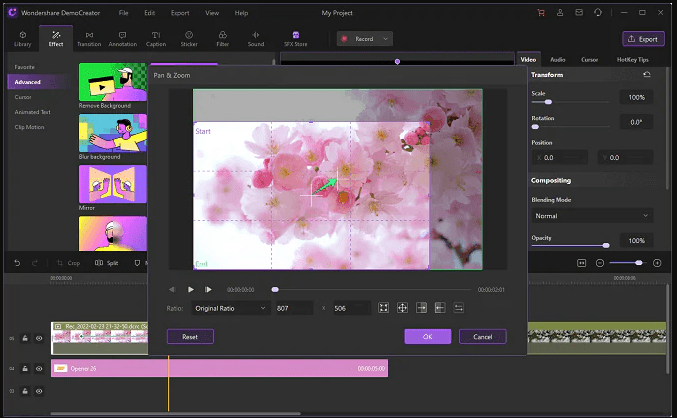
Task: Reset Transform settings with the undo arrow
Action: [646, 75]
